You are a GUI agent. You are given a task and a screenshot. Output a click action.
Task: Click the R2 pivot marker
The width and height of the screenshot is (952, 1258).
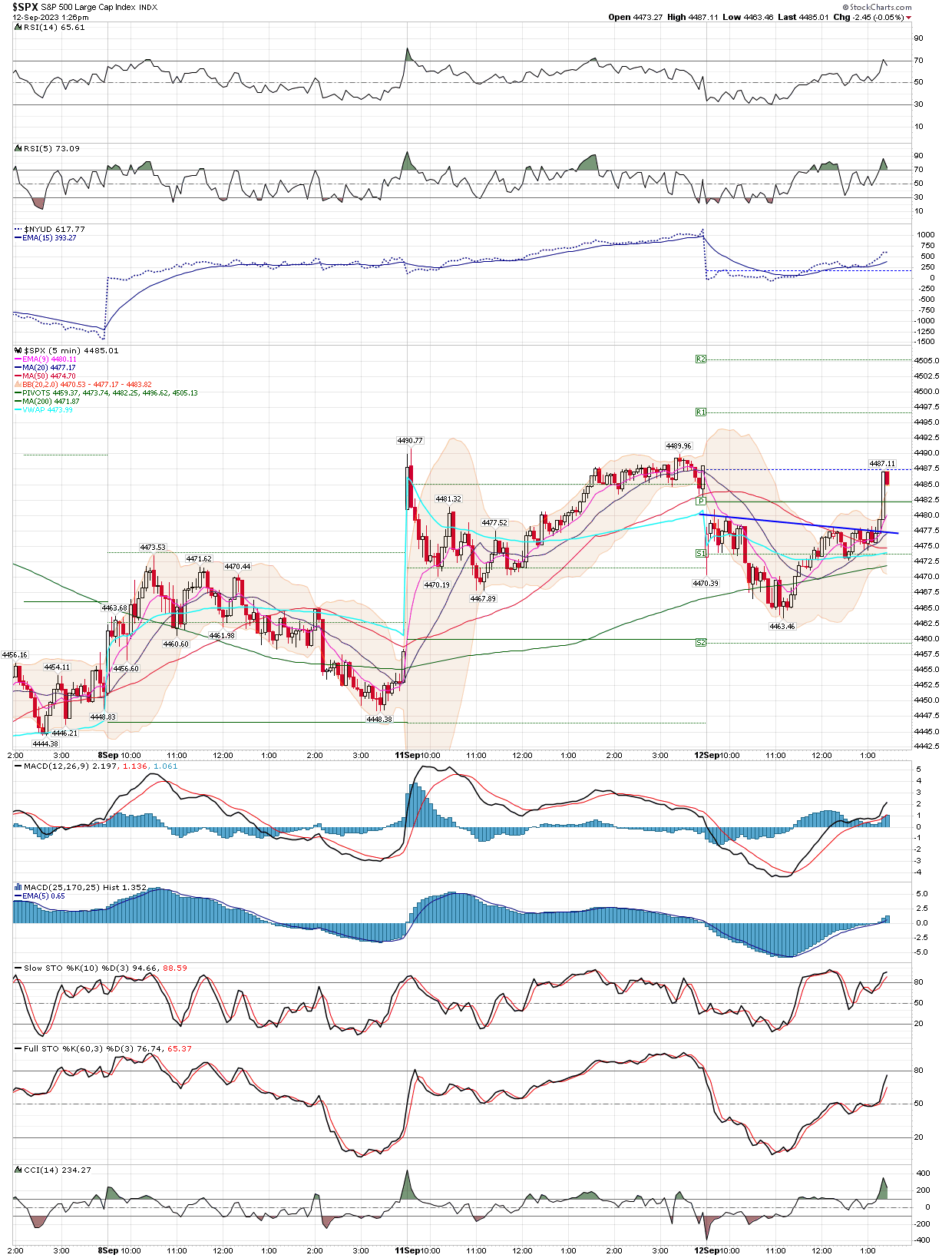tap(700, 359)
